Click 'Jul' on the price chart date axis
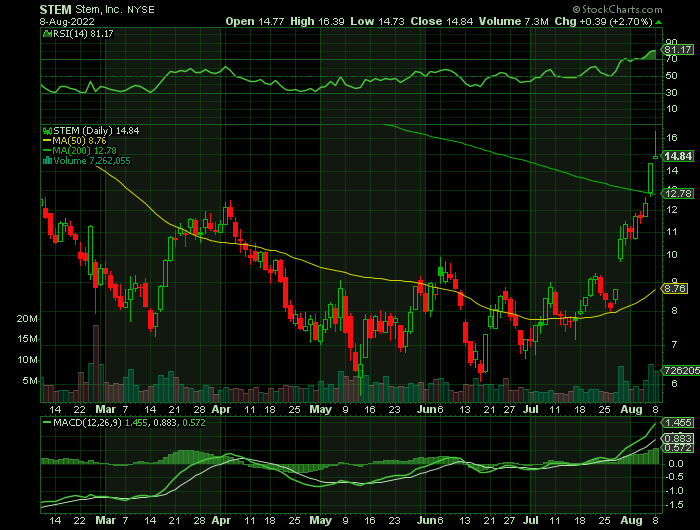The image size is (700, 530). pos(531,409)
